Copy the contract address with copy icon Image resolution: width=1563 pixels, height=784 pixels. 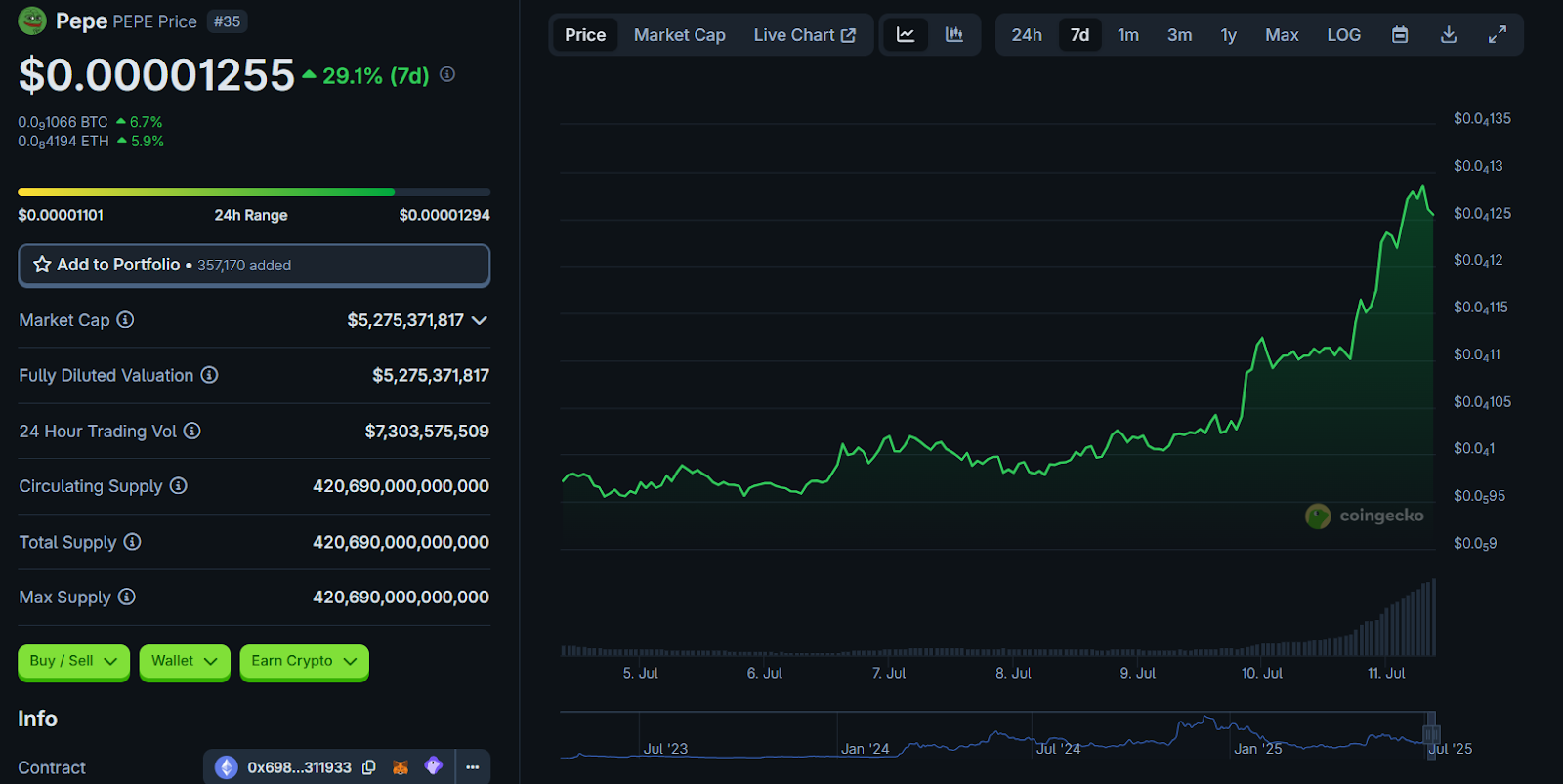[369, 767]
